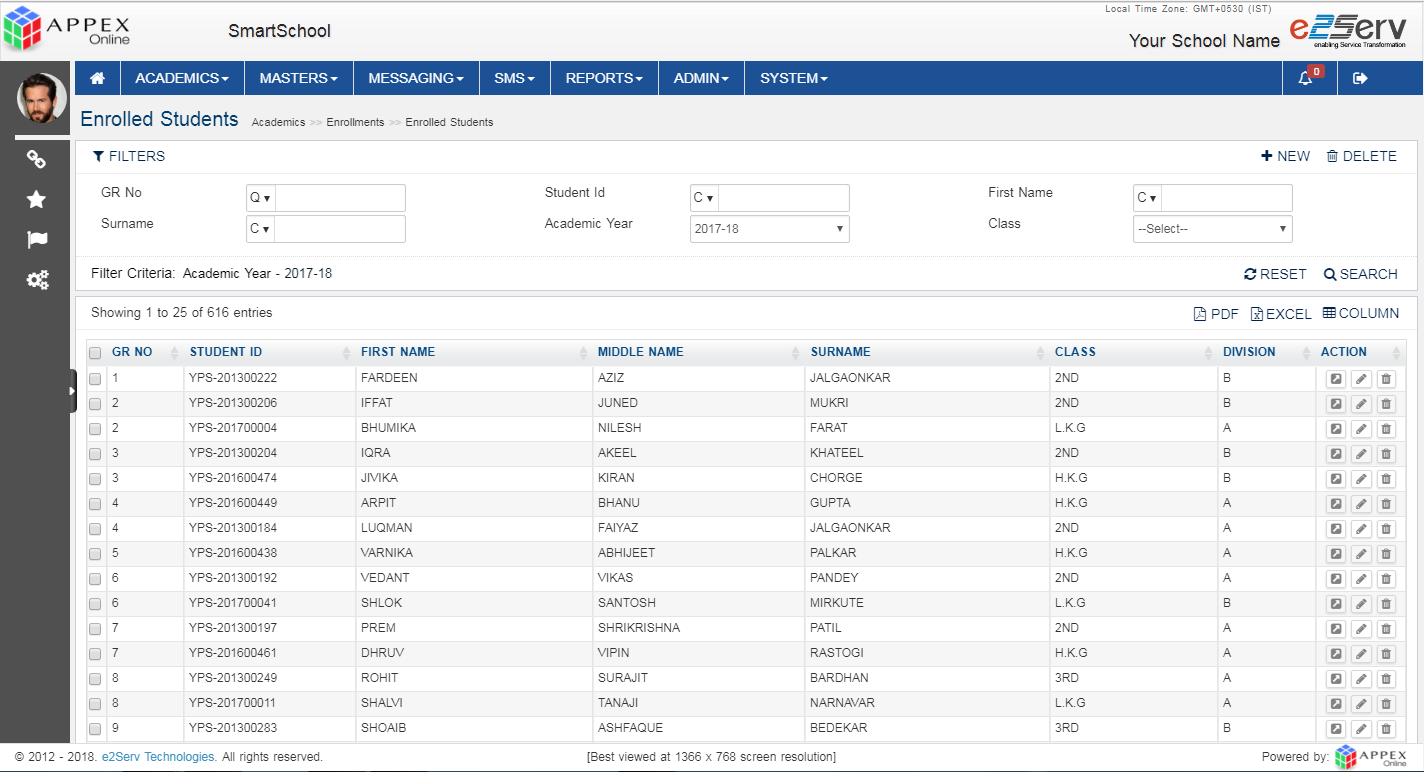Screen dimensions: 1424x772
Task: Delete VEDANT's row trash icon
Action: click(1386, 579)
